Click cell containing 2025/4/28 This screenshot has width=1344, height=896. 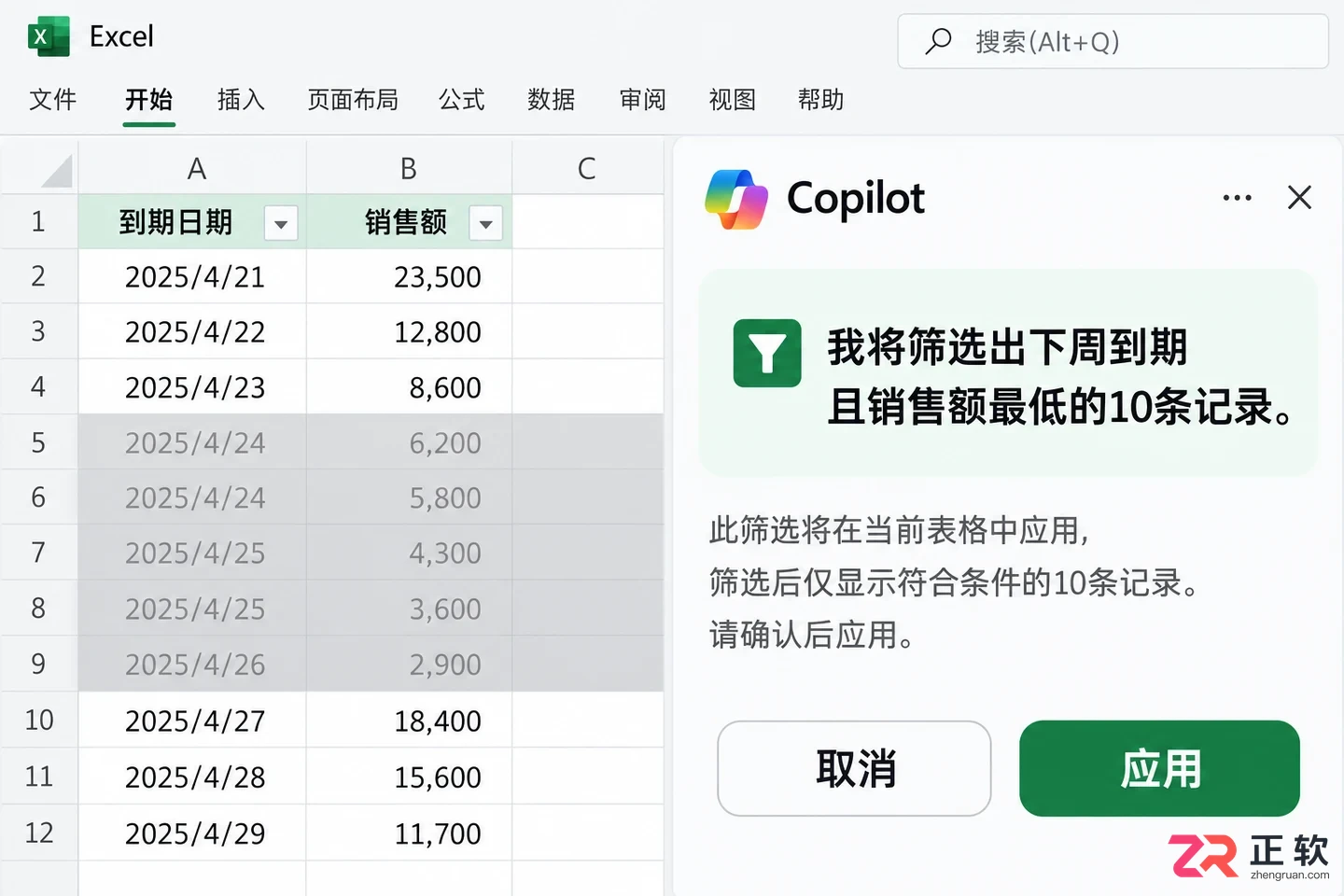[192, 777]
